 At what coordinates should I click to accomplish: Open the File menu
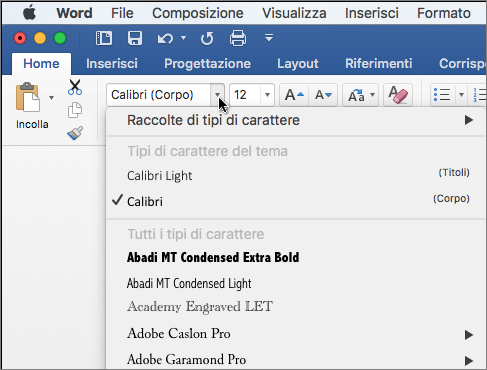[122, 13]
